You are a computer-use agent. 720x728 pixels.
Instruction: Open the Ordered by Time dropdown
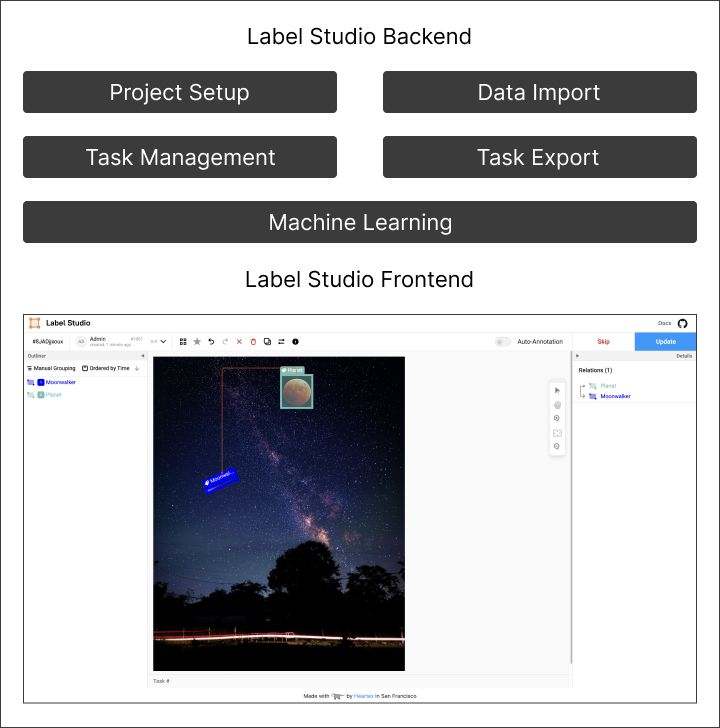click(110, 368)
